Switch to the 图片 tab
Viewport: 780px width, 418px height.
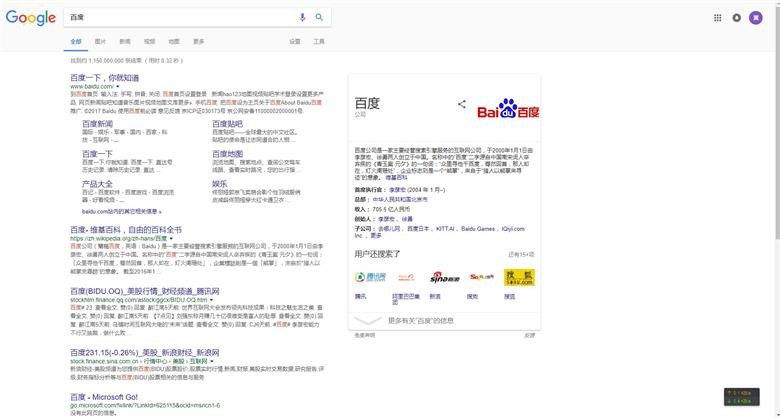tap(100, 42)
